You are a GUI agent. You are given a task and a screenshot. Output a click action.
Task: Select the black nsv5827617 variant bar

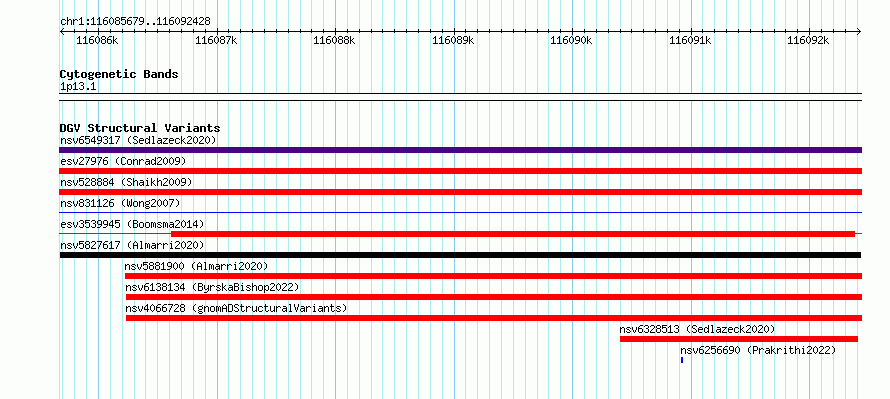pos(460,255)
